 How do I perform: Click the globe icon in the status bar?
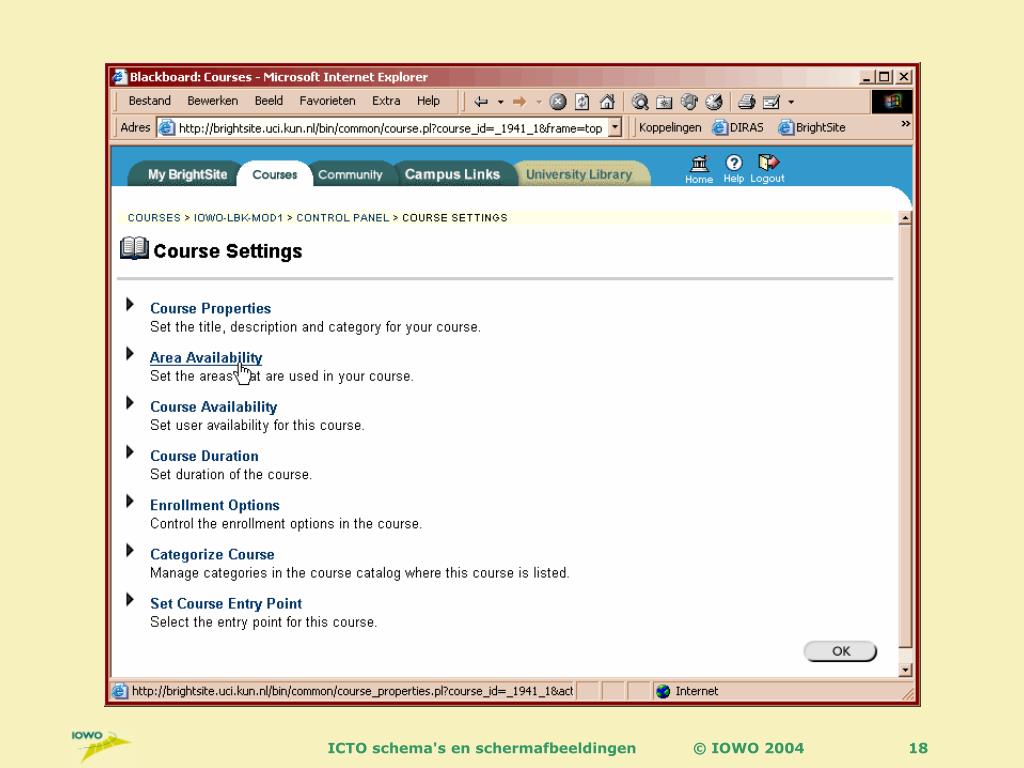coord(663,691)
